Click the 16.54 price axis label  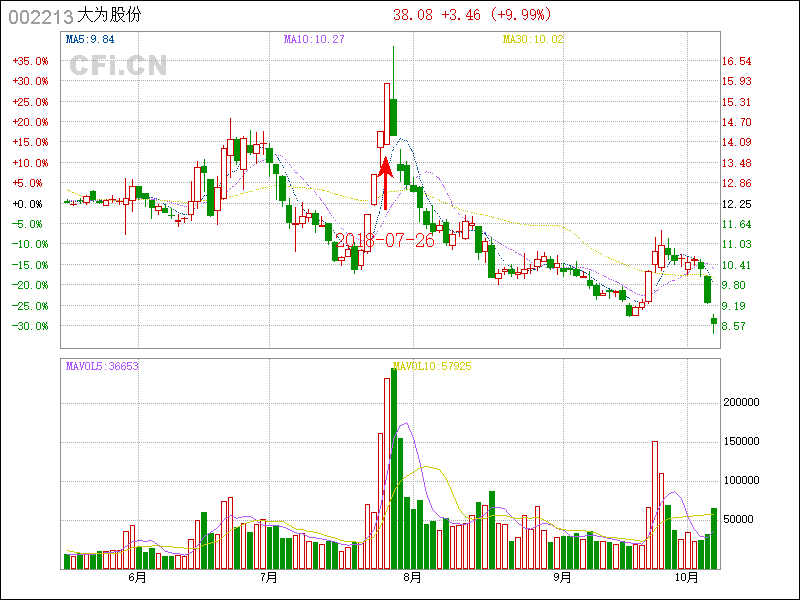[737, 61]
